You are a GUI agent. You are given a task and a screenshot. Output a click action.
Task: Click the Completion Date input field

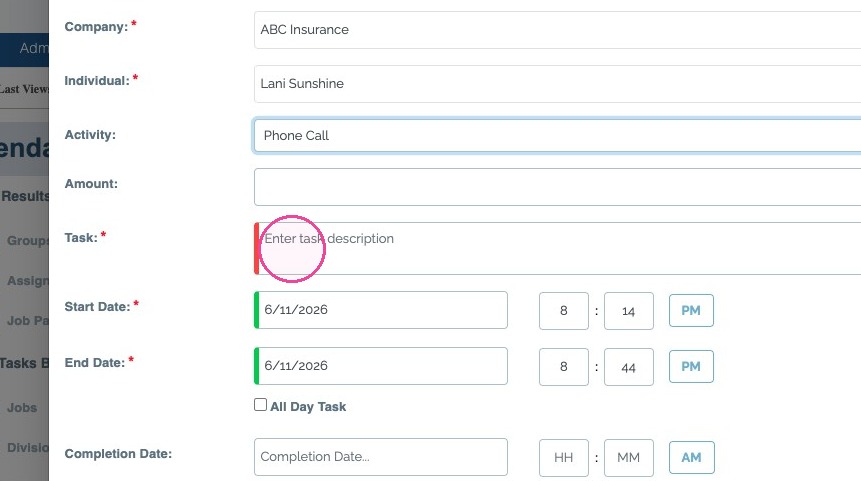(x=381, y=457)
